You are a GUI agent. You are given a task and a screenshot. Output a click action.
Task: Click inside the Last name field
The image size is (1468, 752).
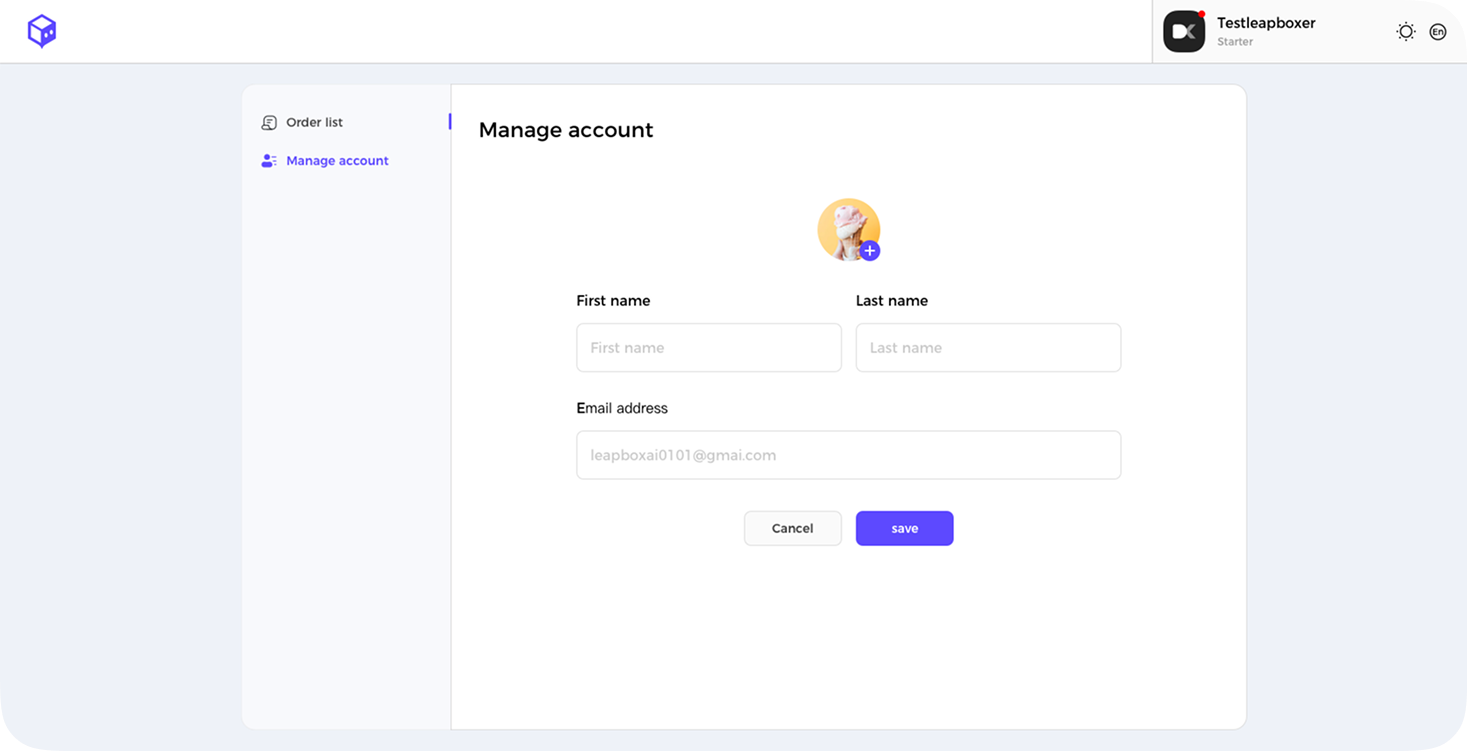988,347
